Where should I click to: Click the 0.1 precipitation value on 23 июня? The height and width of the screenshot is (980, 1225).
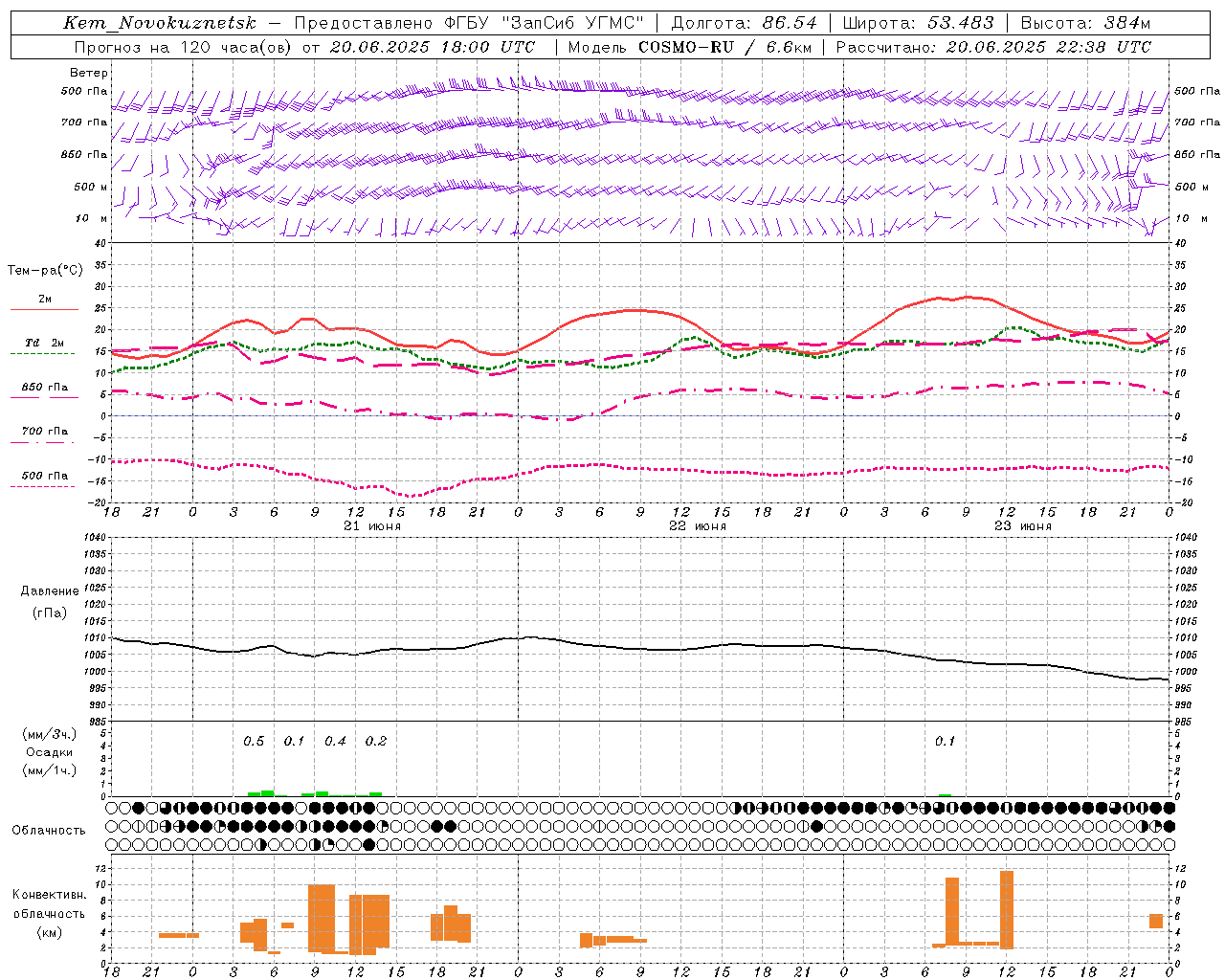pos(945,742)
